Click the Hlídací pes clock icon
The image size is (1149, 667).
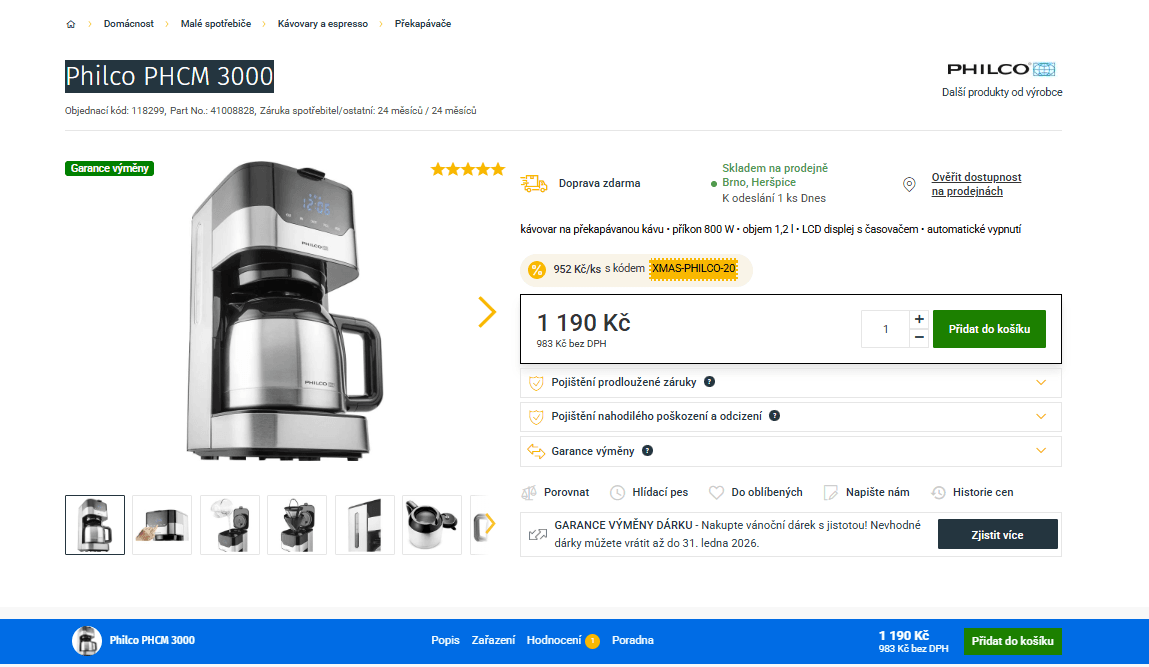(617, 492)
